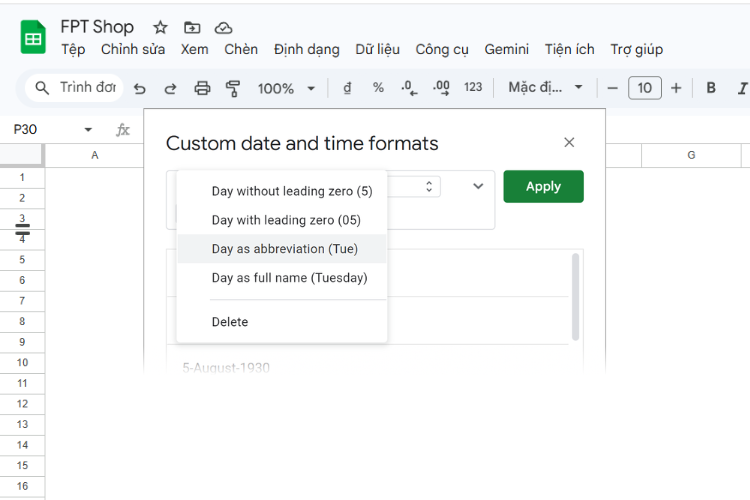The image size is (750, 500).
Task: Click the green Apply button
Action: click(x=543, y=187)
